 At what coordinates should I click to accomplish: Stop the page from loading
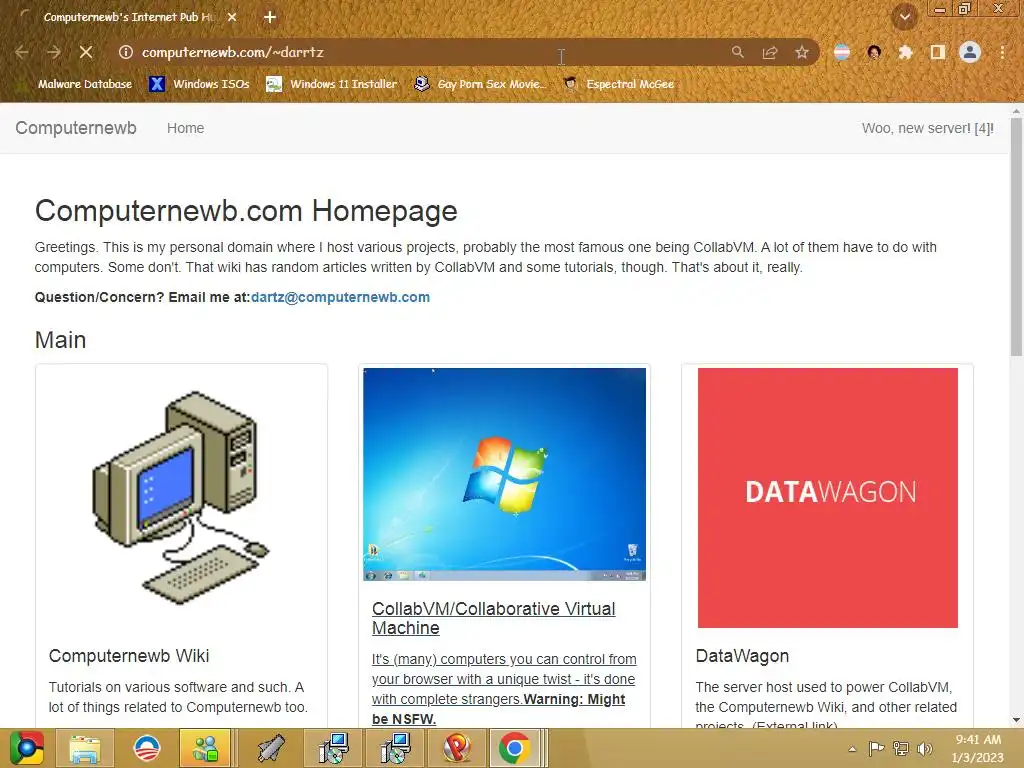(86, 52)
